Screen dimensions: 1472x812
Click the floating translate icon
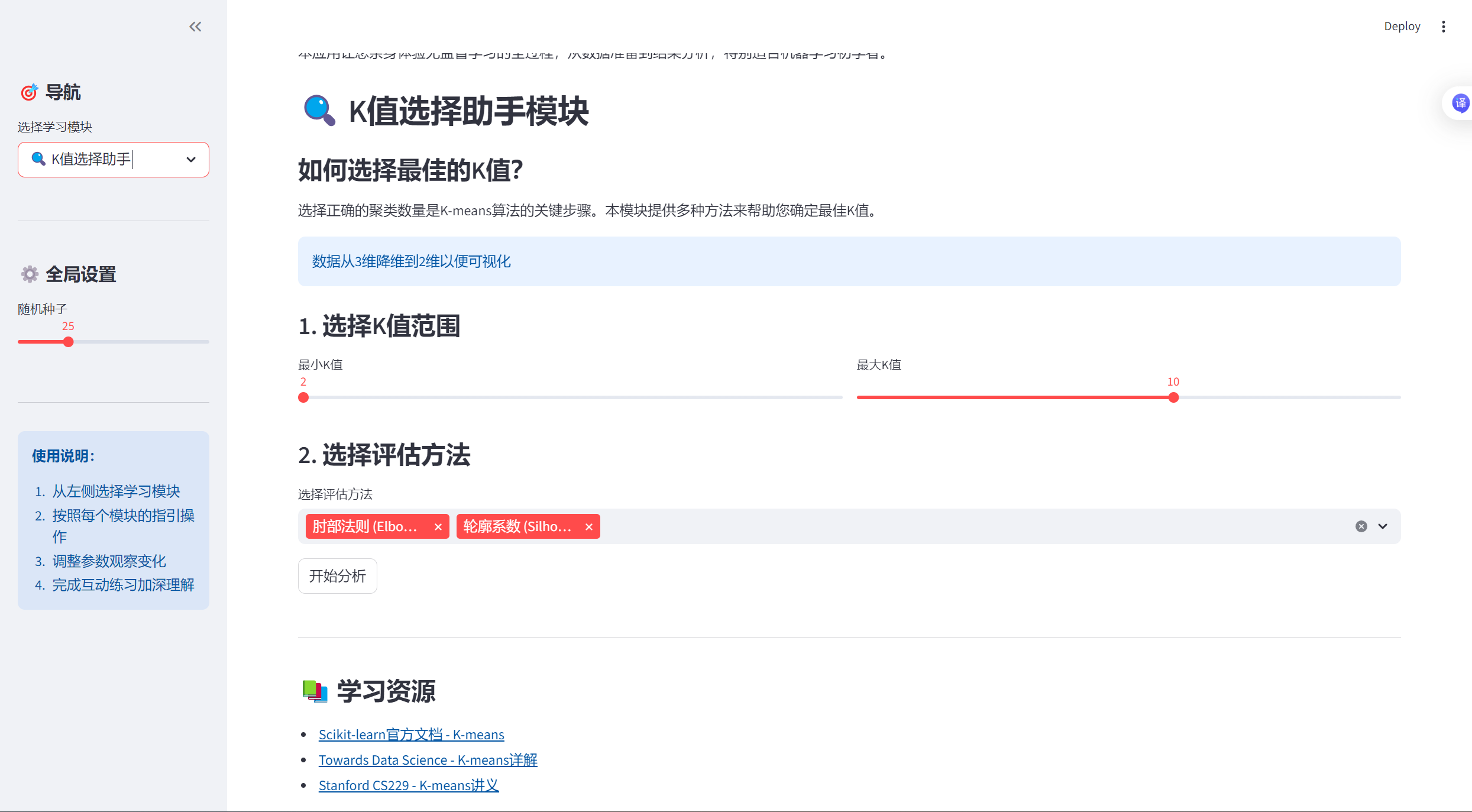point(1460,103)
